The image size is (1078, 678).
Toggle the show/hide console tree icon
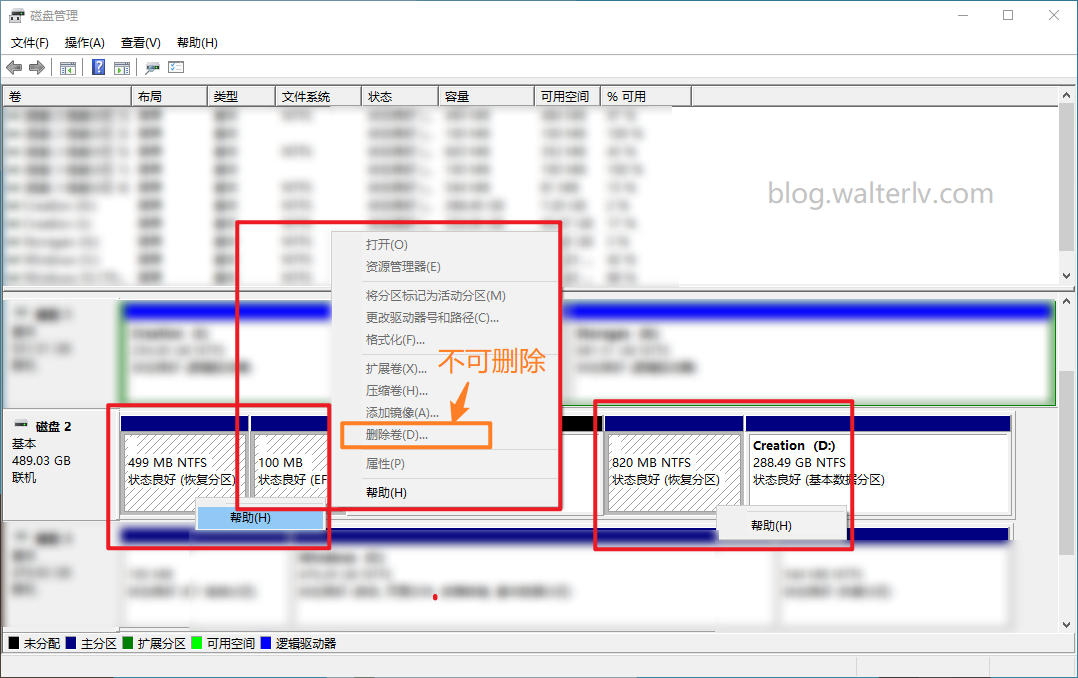[x=67, y=67]
